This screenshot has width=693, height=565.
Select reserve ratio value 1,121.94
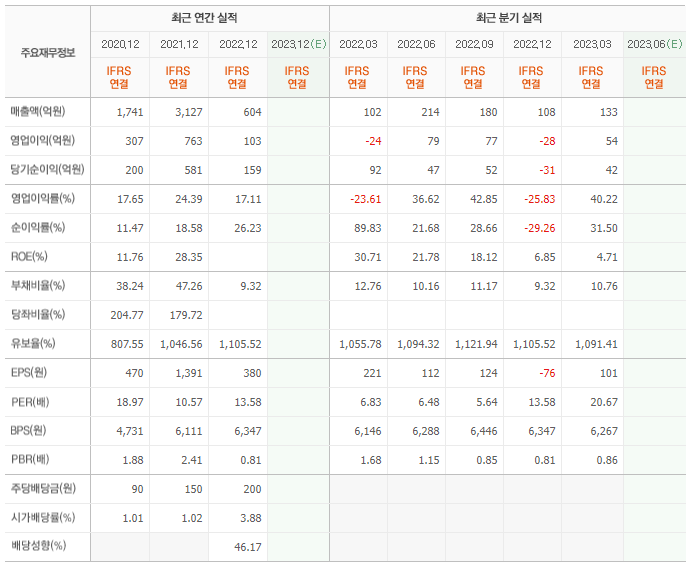pos(476,344)
